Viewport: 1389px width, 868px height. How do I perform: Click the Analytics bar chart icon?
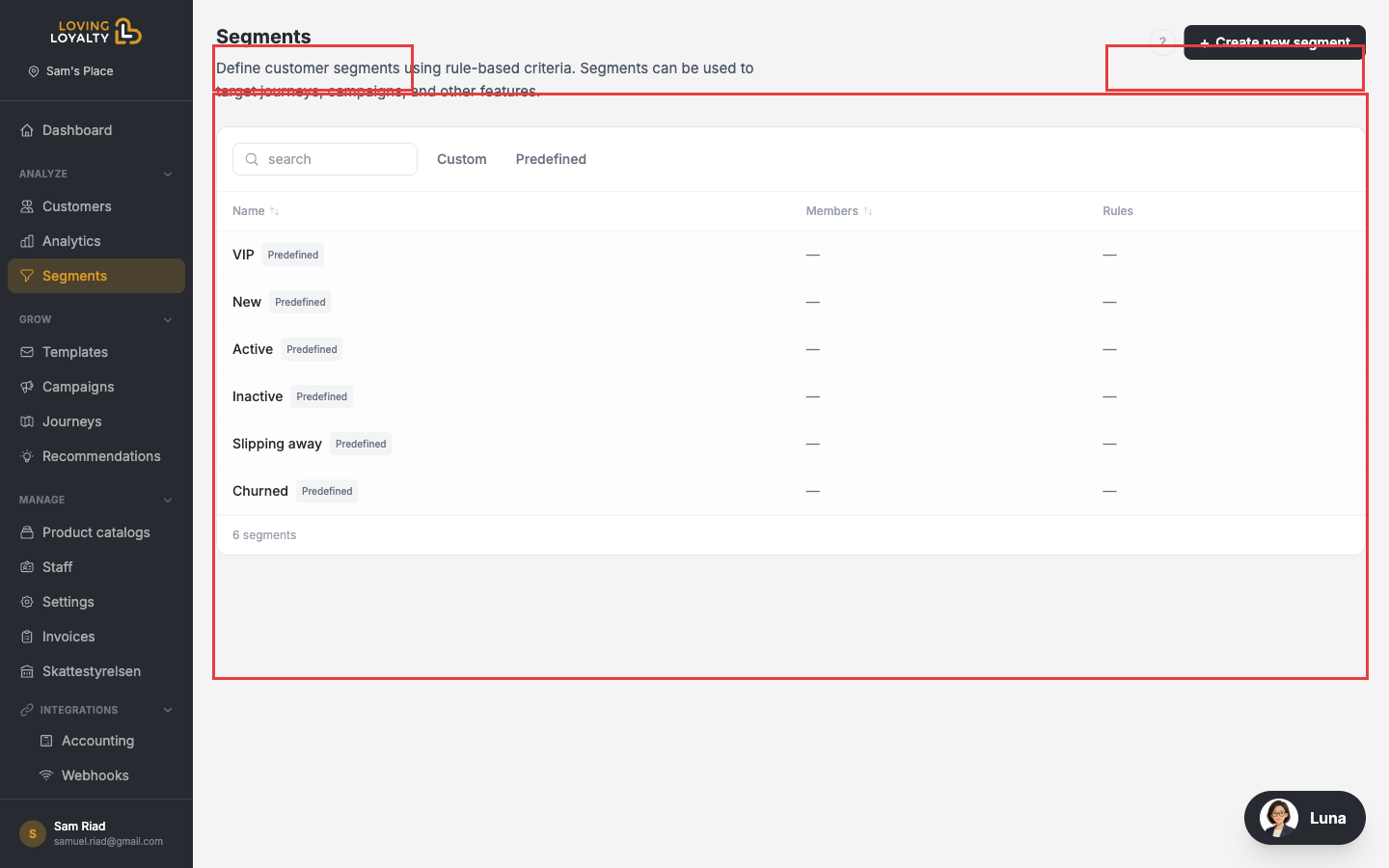(27, 241)
